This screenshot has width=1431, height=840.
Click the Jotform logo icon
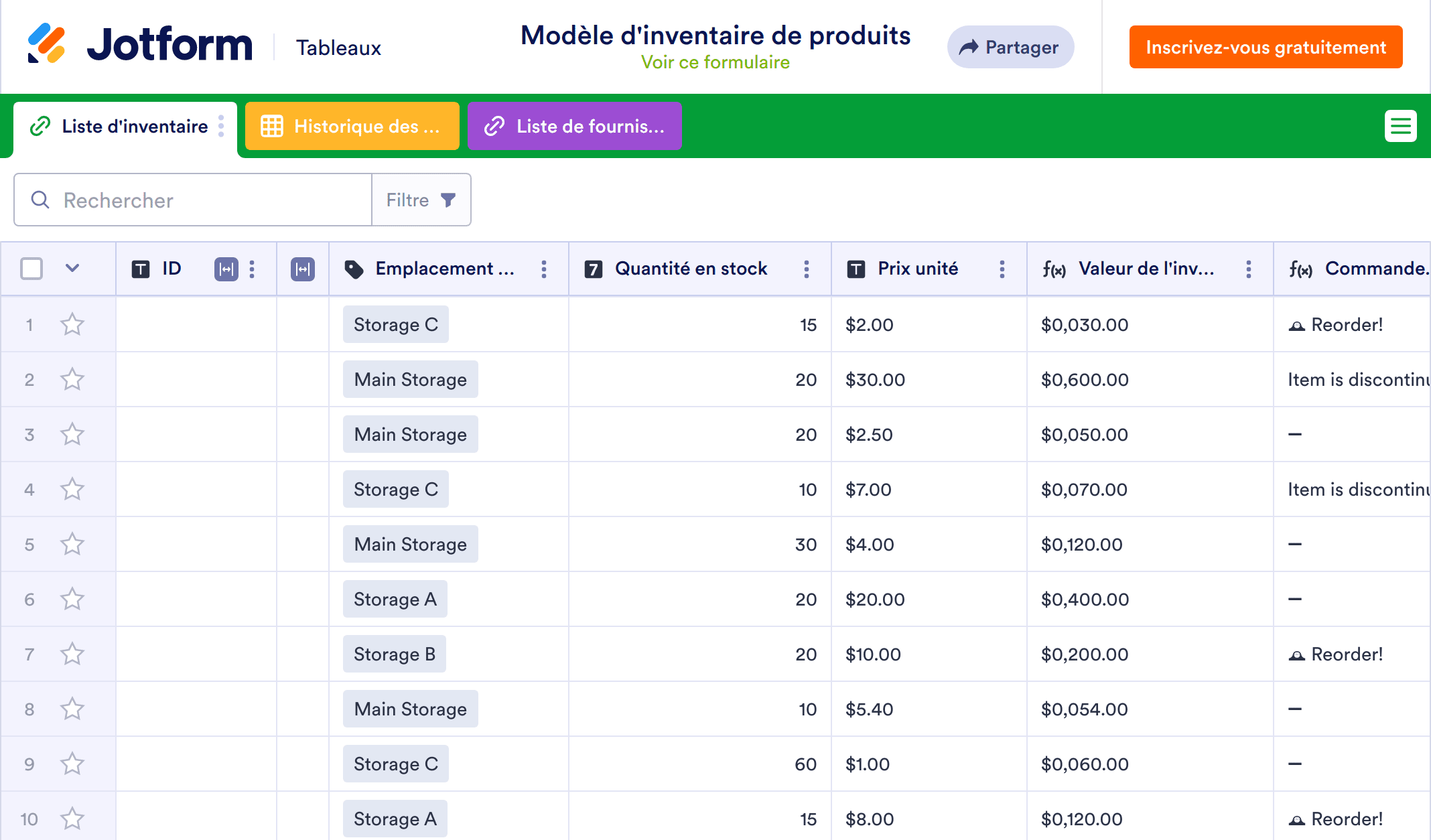[x=46, y=44]
